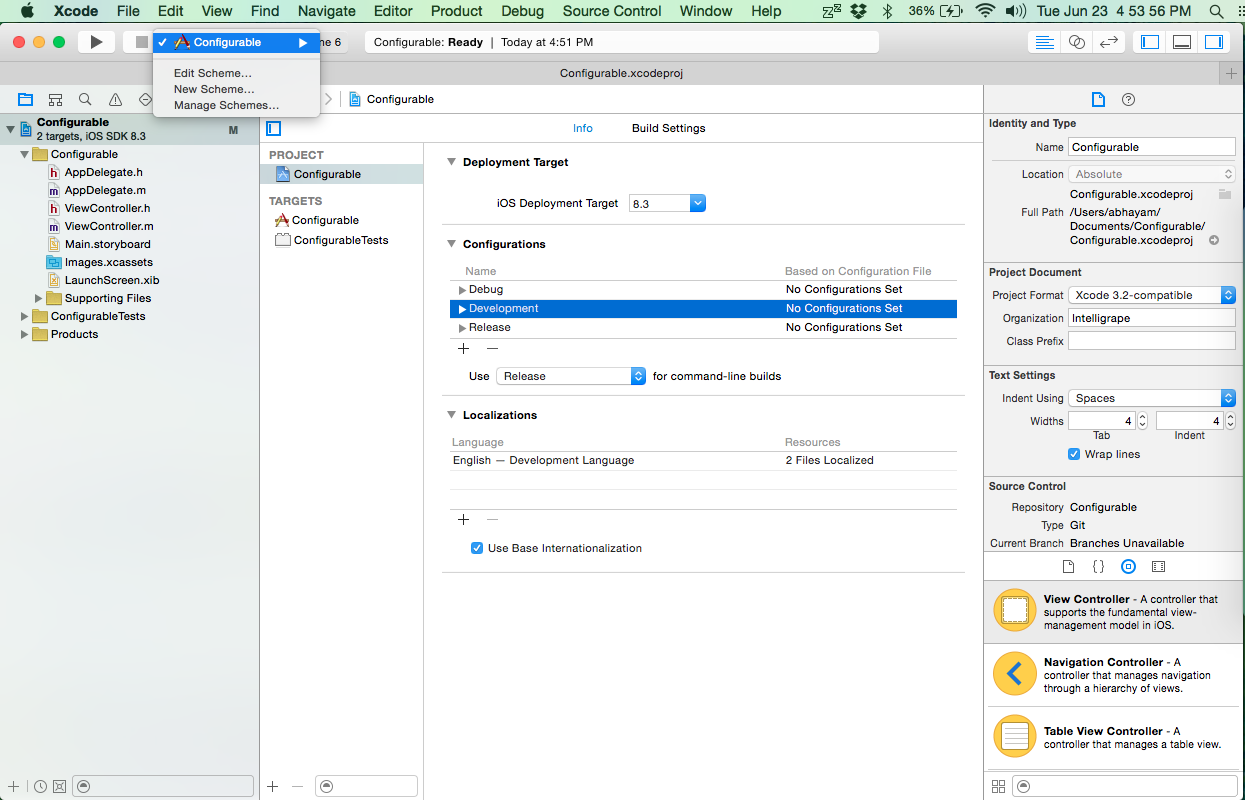
Task: Expand the Supporting Files group
Action: pos(39,298)
